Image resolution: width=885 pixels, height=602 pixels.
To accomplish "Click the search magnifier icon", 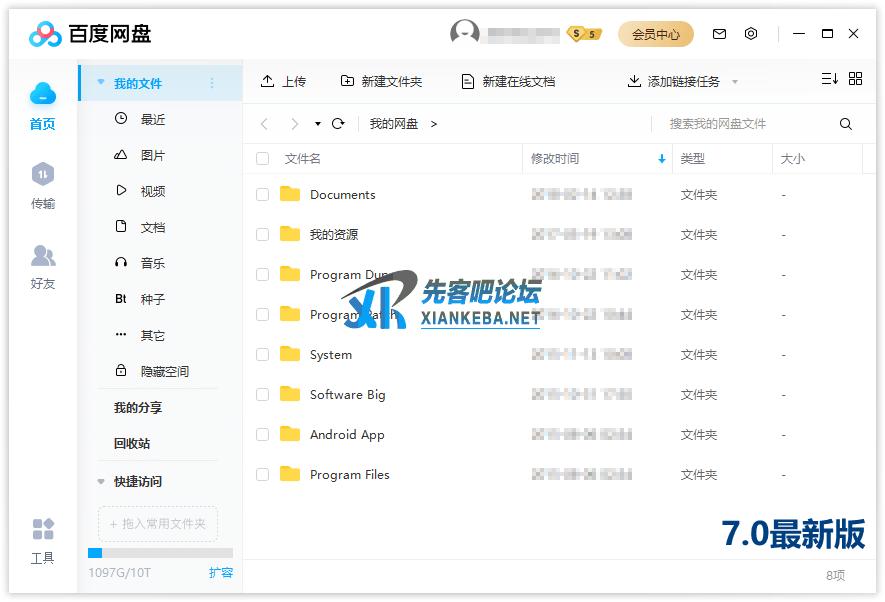I will pos(846,124).
